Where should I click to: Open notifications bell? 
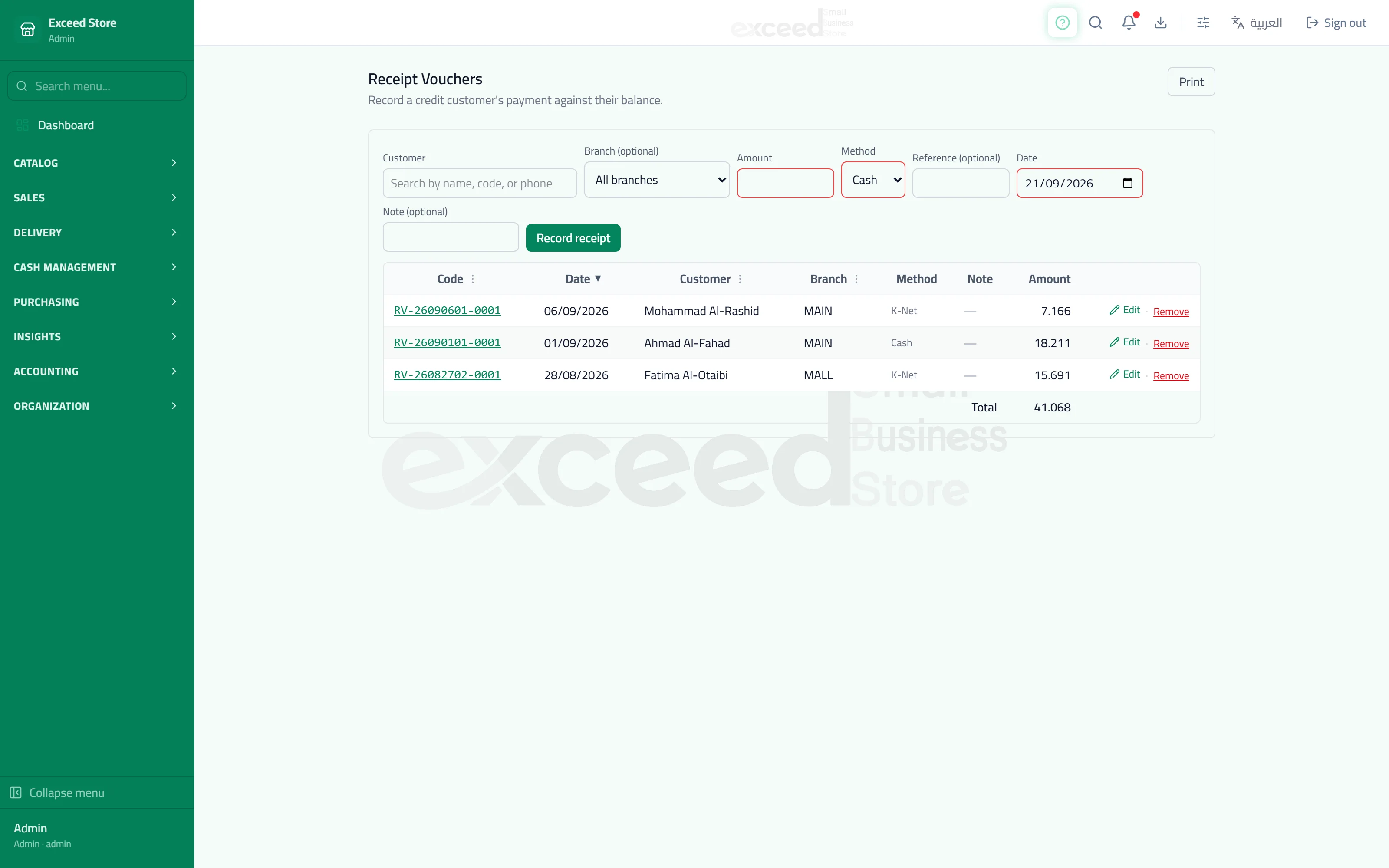(1129, 23)
